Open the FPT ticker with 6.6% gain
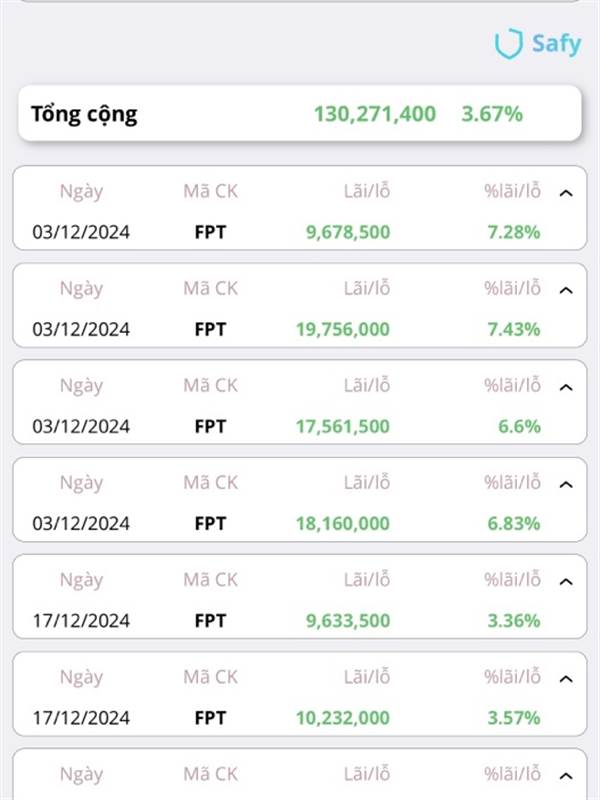The height and width of the screenshot is (800, 600). [210, 427]
